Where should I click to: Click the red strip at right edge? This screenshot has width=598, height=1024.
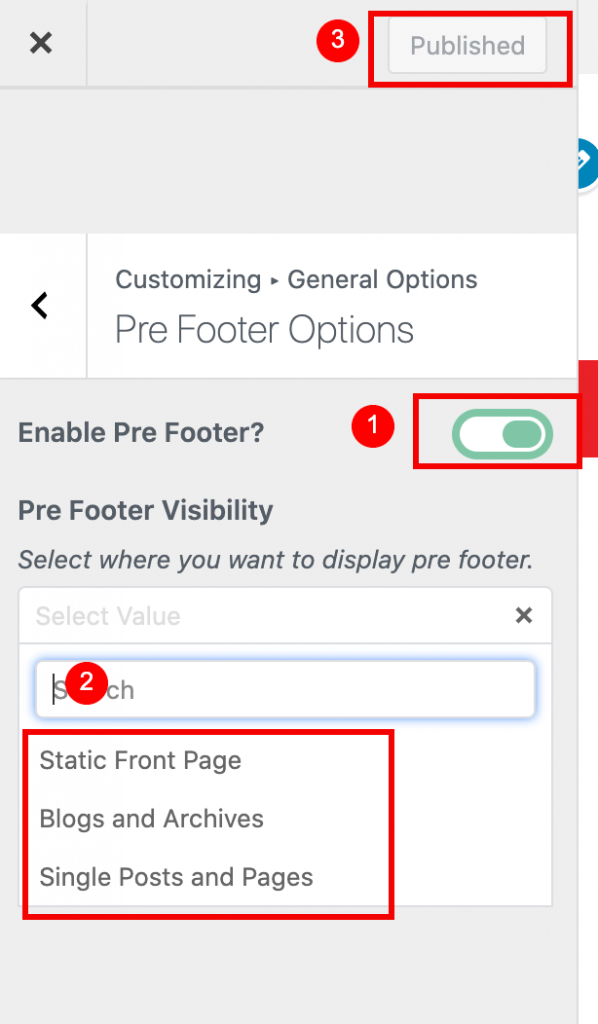[x=588, y=408]
